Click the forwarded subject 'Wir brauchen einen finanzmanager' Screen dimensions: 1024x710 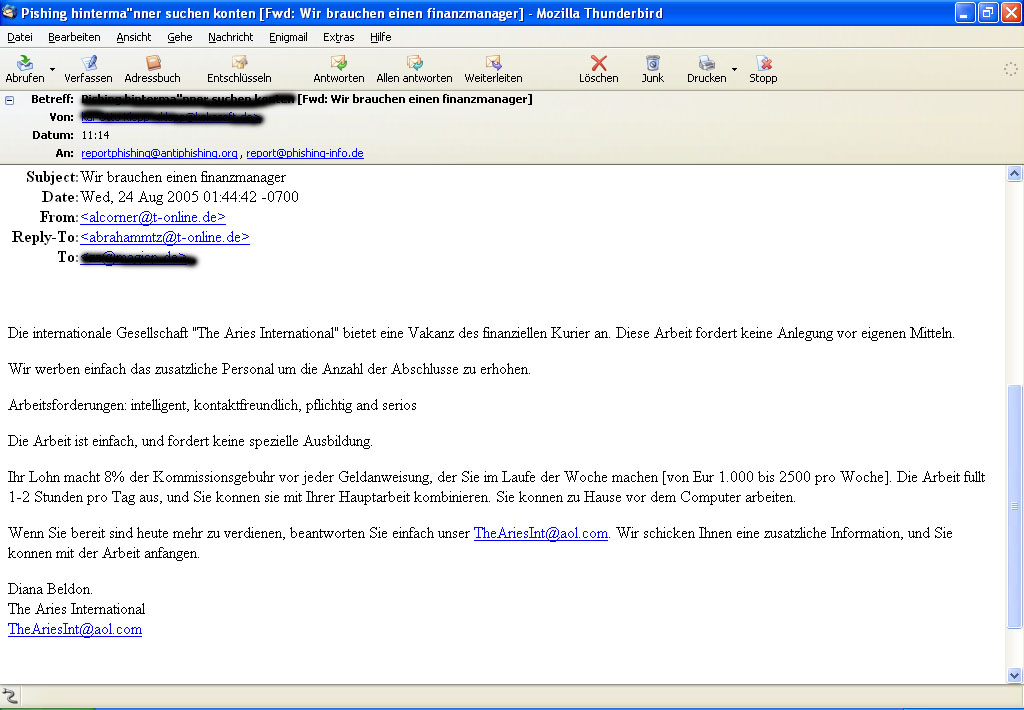tap(183, 177)
